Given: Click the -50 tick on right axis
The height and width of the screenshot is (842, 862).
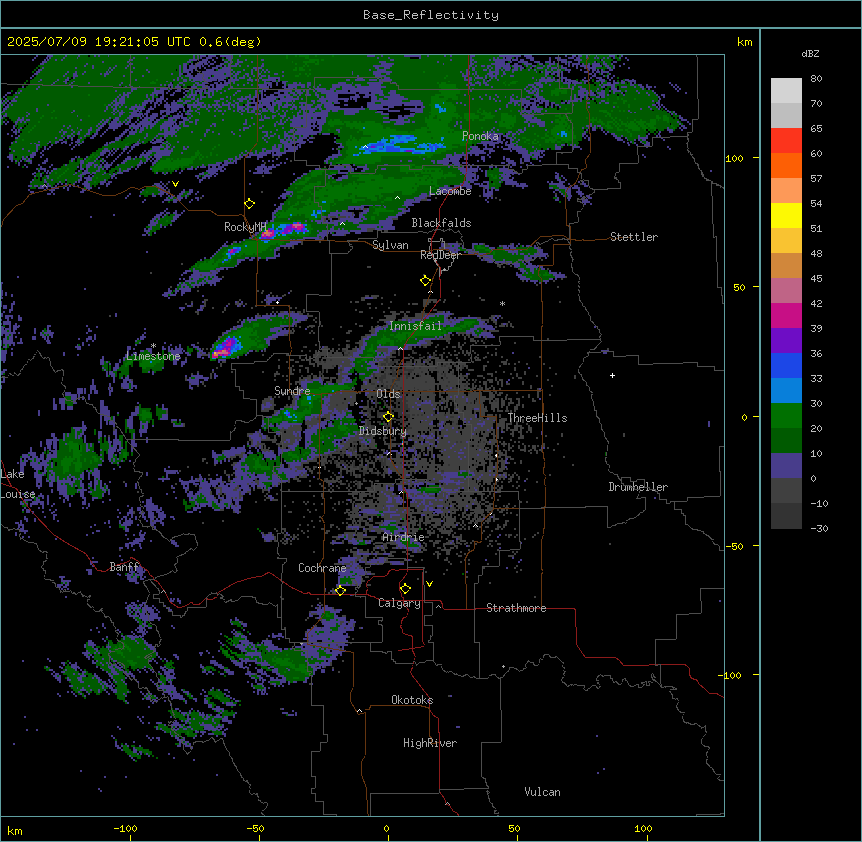Looking at the screenshot, I should pyautogui.click(x=734, y=546).
